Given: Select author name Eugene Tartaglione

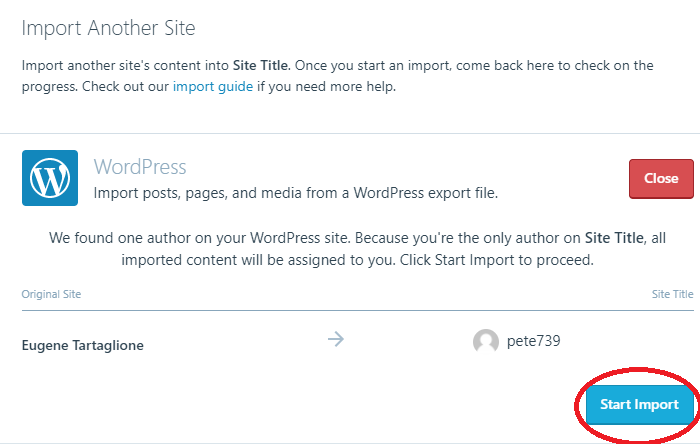Looking at the screenshot, I should tap(83, 345).
